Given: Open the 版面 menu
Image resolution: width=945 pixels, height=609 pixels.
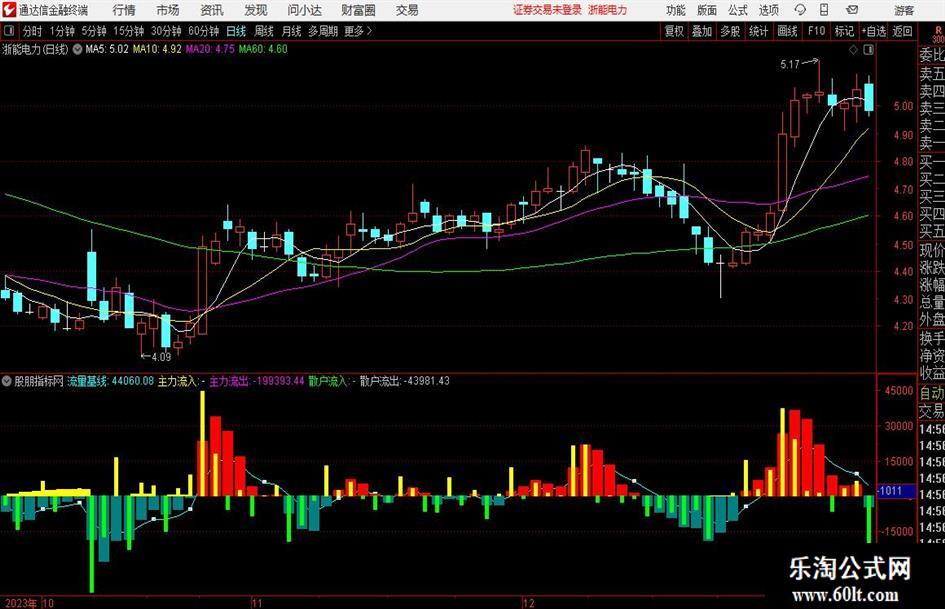Looking at the screenshot, I should pyautogui.click(x=707, y=10).
